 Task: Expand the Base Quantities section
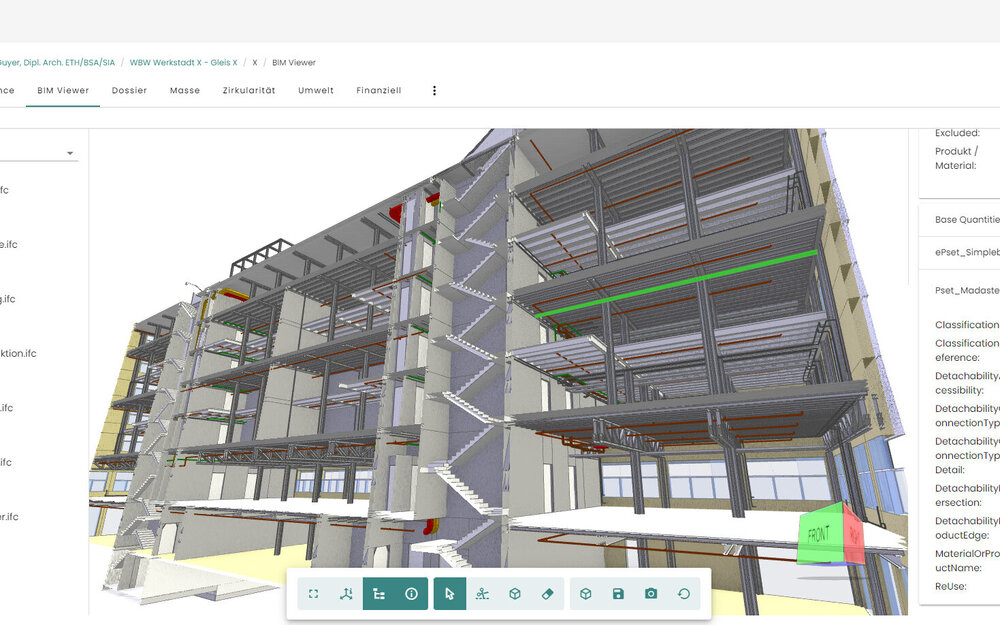click(x=966, y=219)
